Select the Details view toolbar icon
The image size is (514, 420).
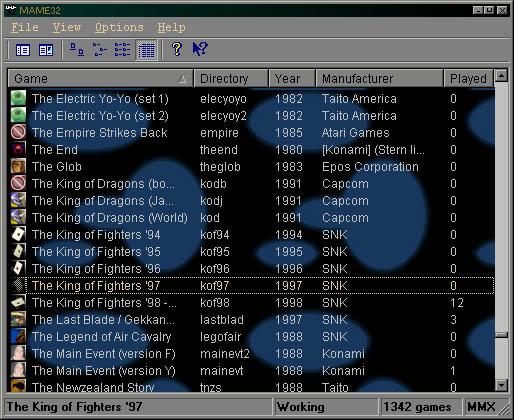tap(147, 50)
